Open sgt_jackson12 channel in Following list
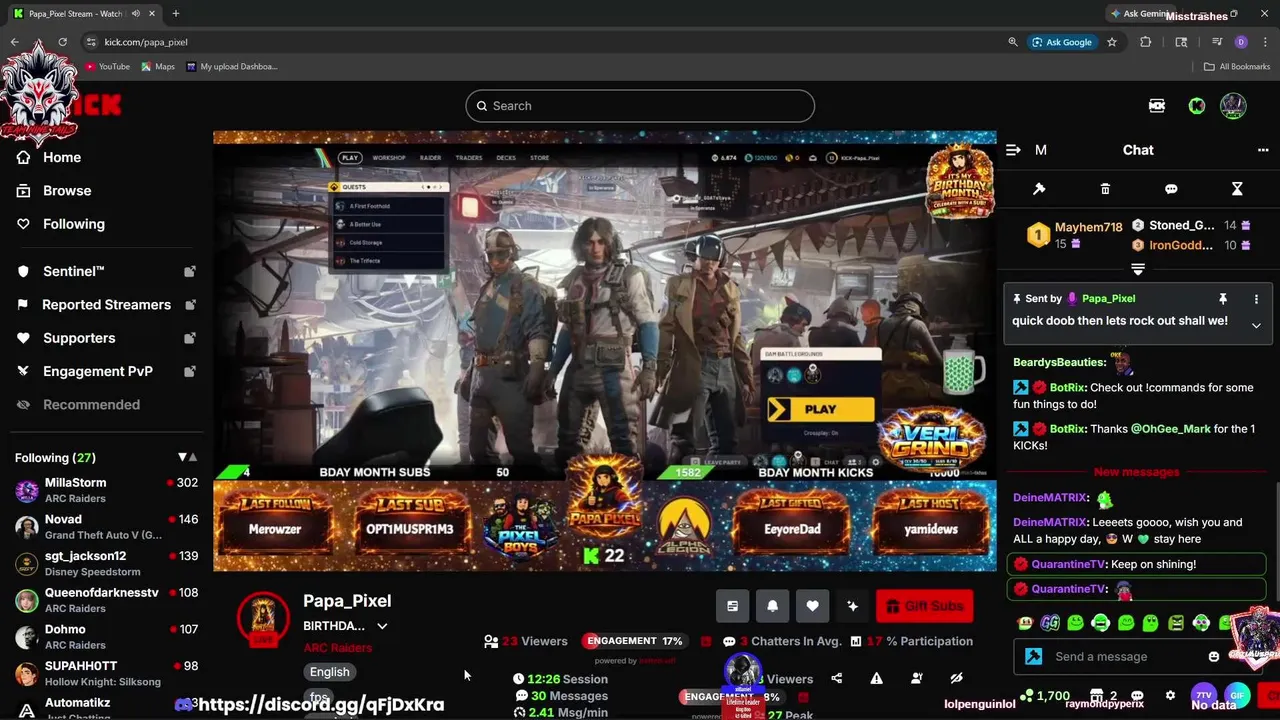 pos(106,564)
